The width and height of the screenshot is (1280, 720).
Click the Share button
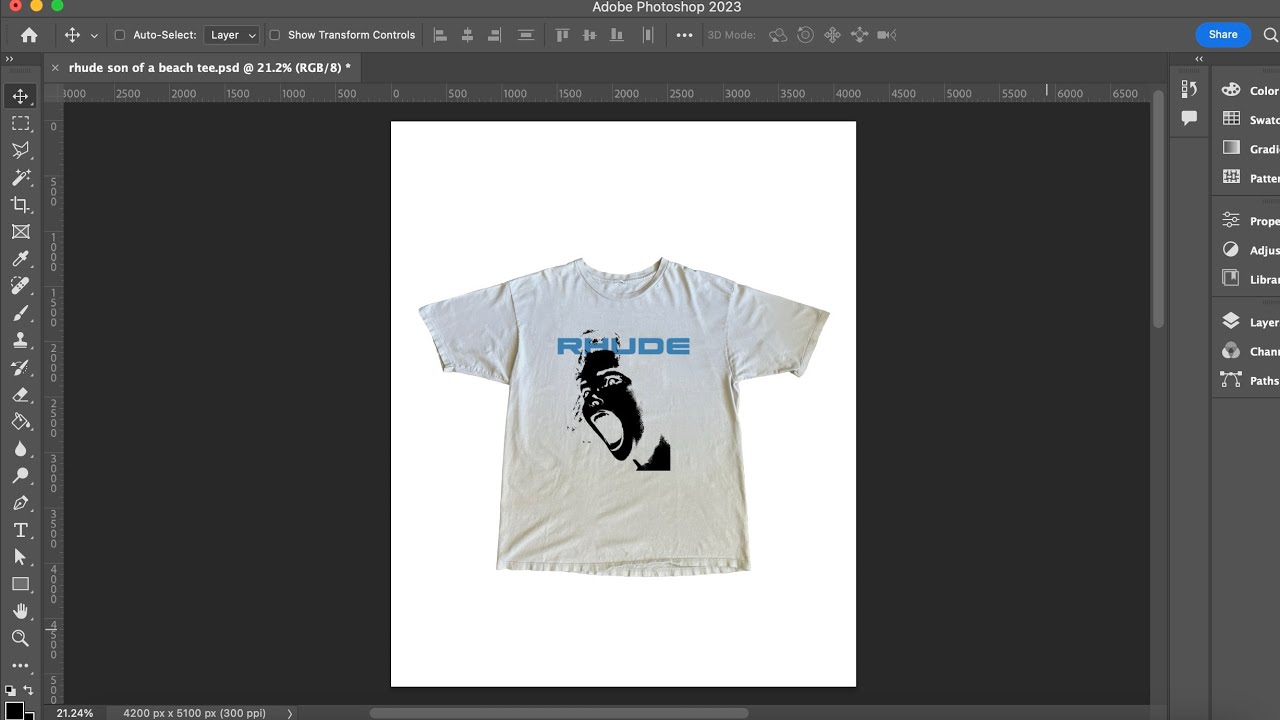click(x=1223, y=35)
